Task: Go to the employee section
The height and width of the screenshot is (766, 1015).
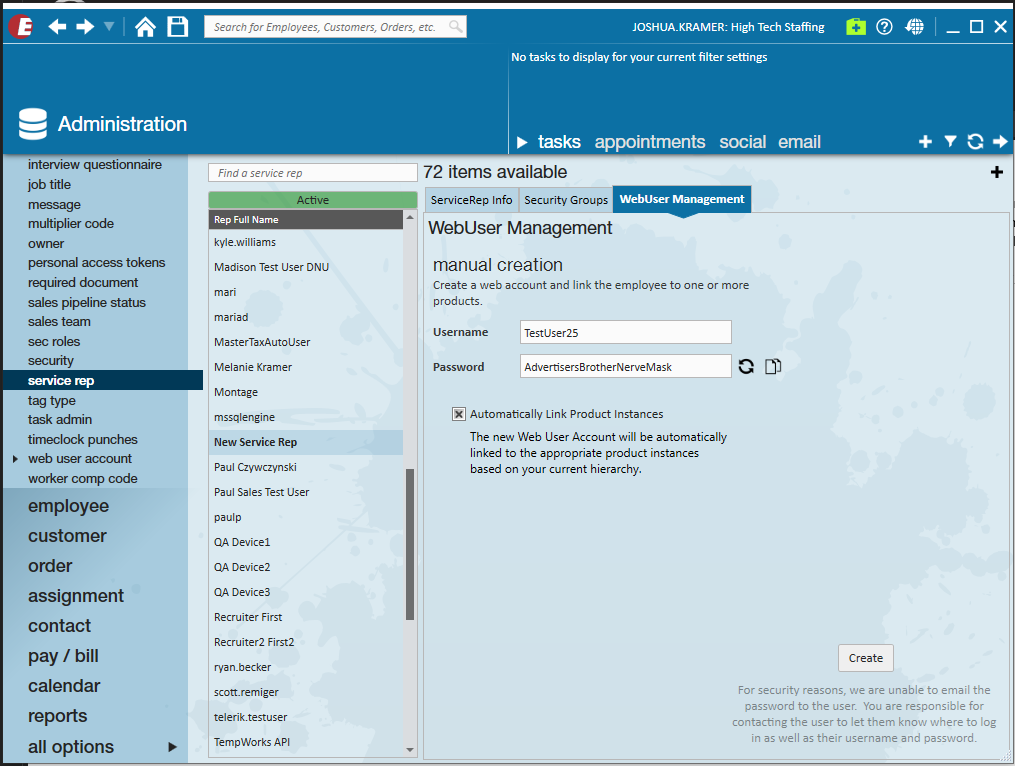Action: 68,506
